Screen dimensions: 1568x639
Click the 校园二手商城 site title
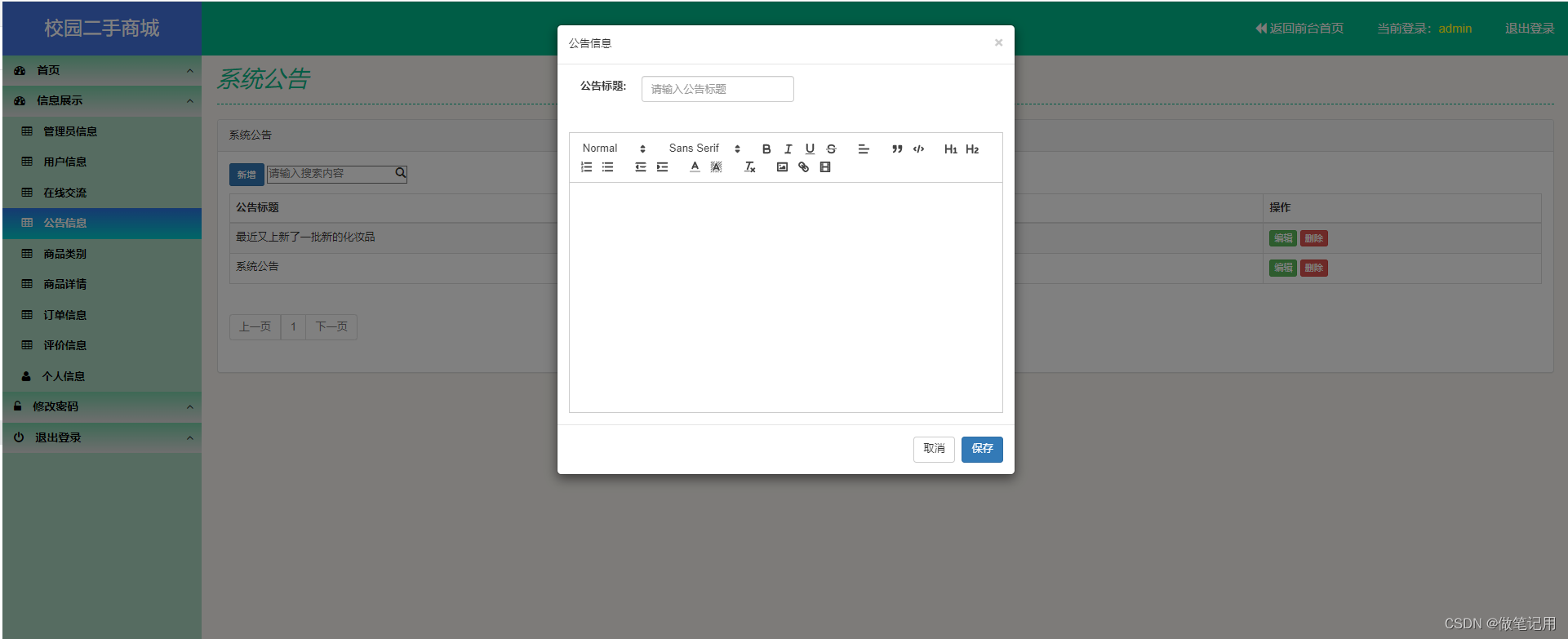pos(102,29)
